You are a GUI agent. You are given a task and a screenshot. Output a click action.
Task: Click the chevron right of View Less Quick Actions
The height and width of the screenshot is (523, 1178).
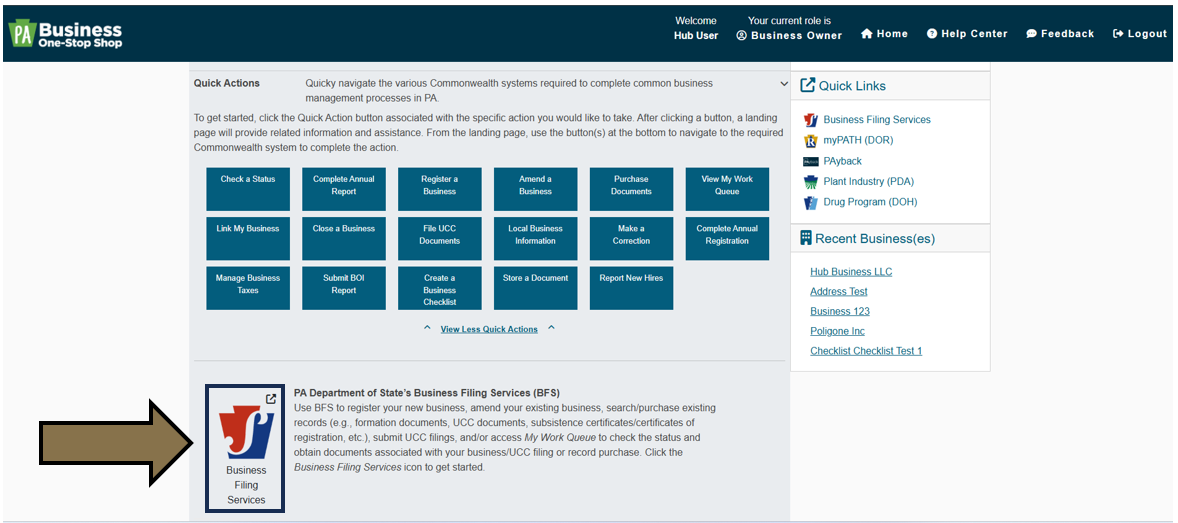coord(551,328)
